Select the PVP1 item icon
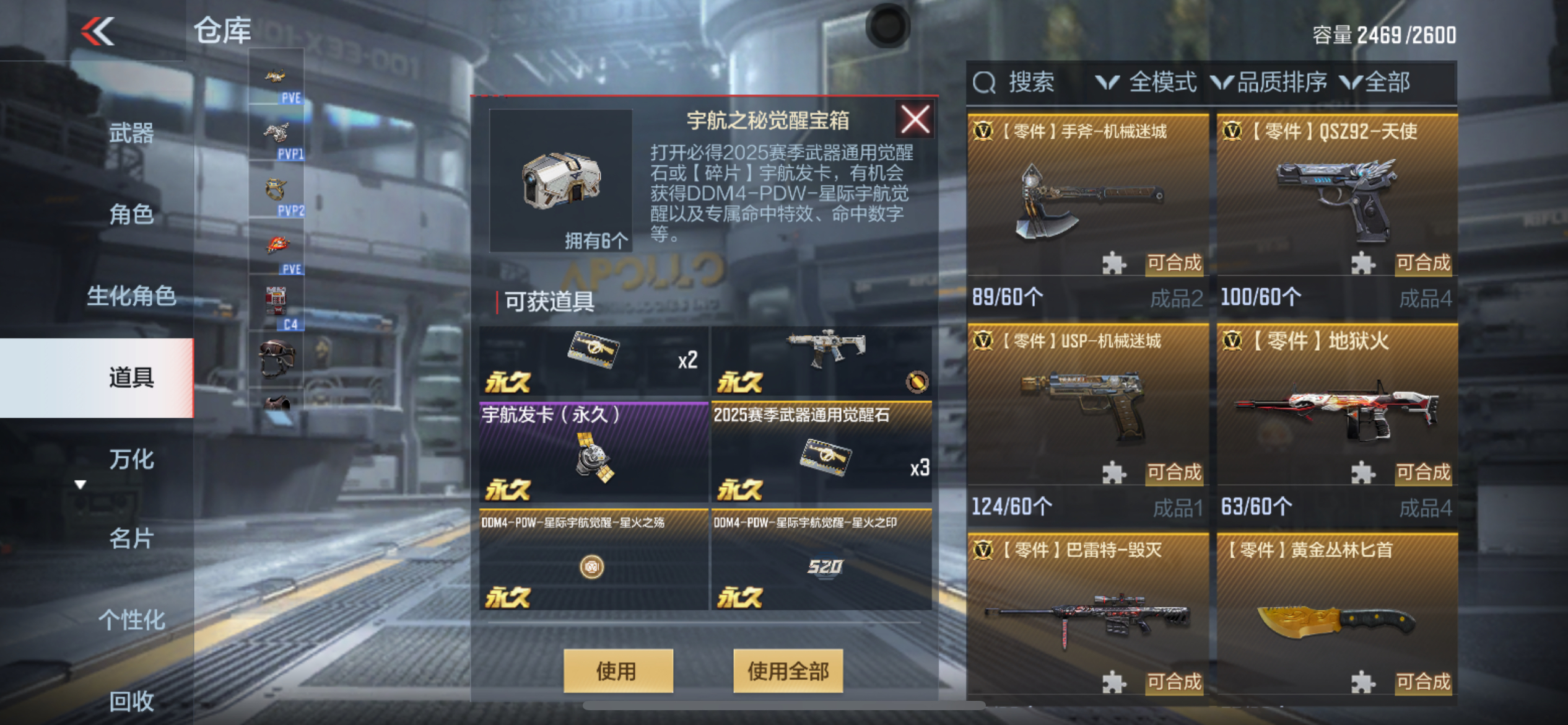1568x725 pixels. (276, 133)
